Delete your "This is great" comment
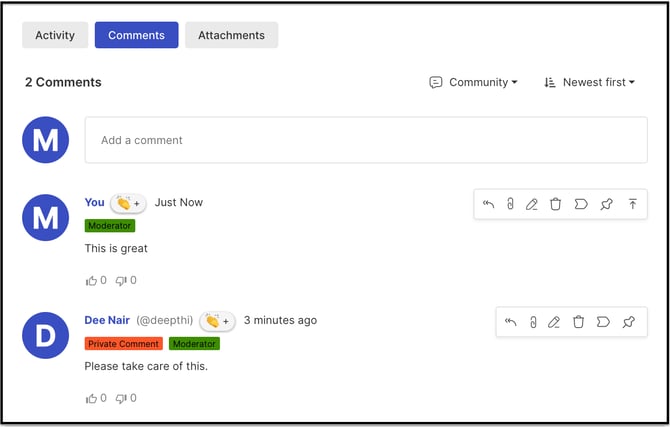670x427 pixels. (x=555, y=204)
